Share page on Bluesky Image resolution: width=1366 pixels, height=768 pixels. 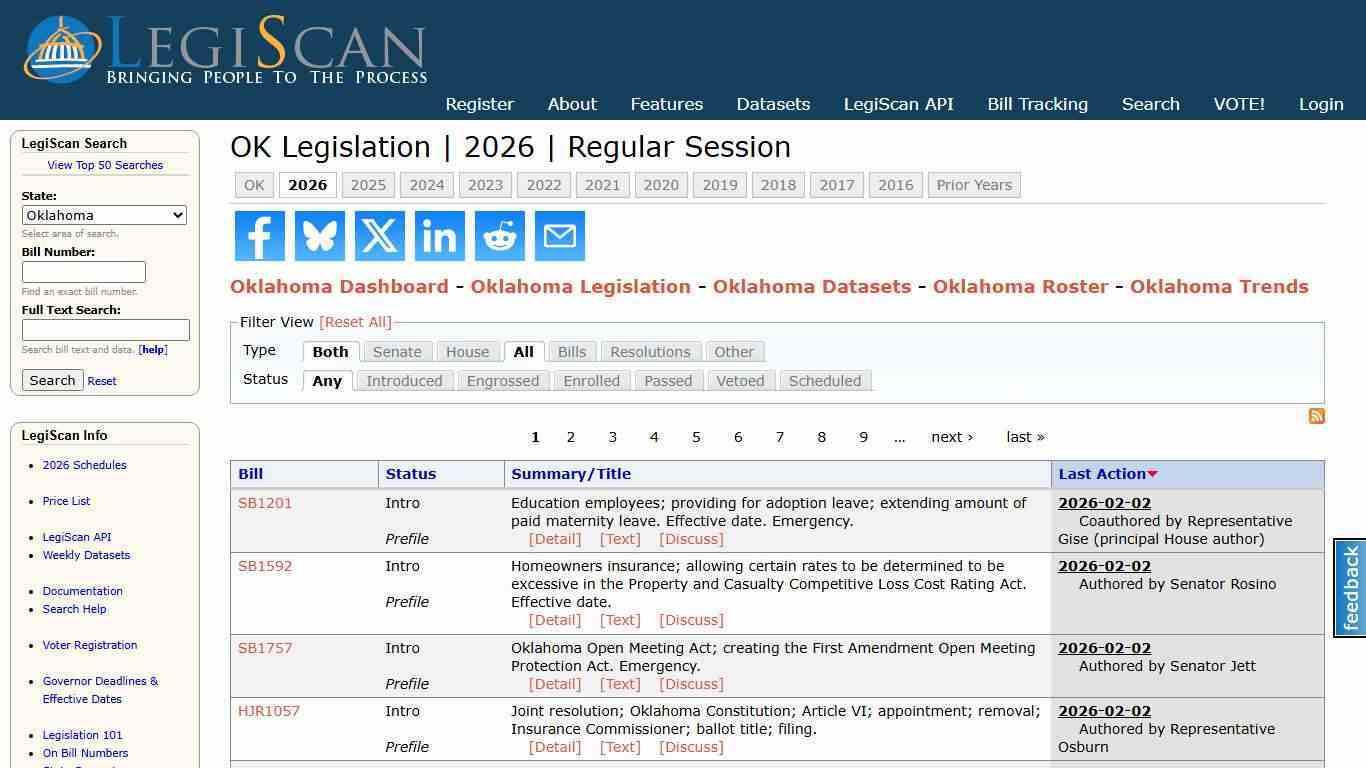tap(319, 236)
